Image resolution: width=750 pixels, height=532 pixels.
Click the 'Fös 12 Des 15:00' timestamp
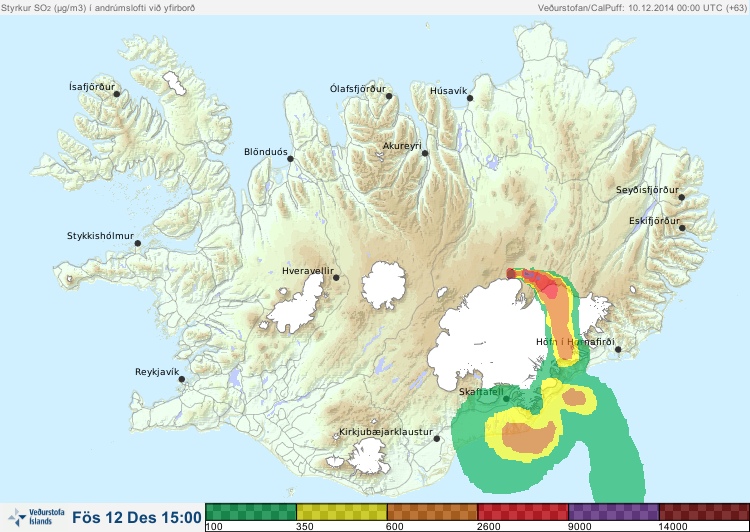(137, 518)
